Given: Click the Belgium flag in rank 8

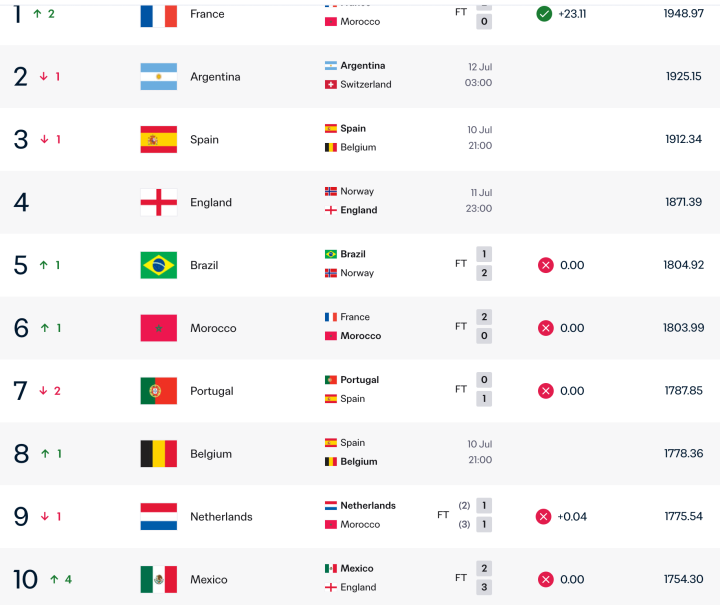Looking at the screenshot, I should click(x=158, y=454).
